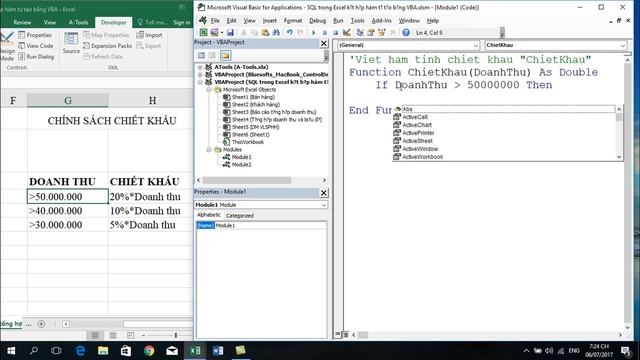Collapse the Microsoft Excel Objects folder
The width and height of the screenshot is (640, 360).
[208, 89]
